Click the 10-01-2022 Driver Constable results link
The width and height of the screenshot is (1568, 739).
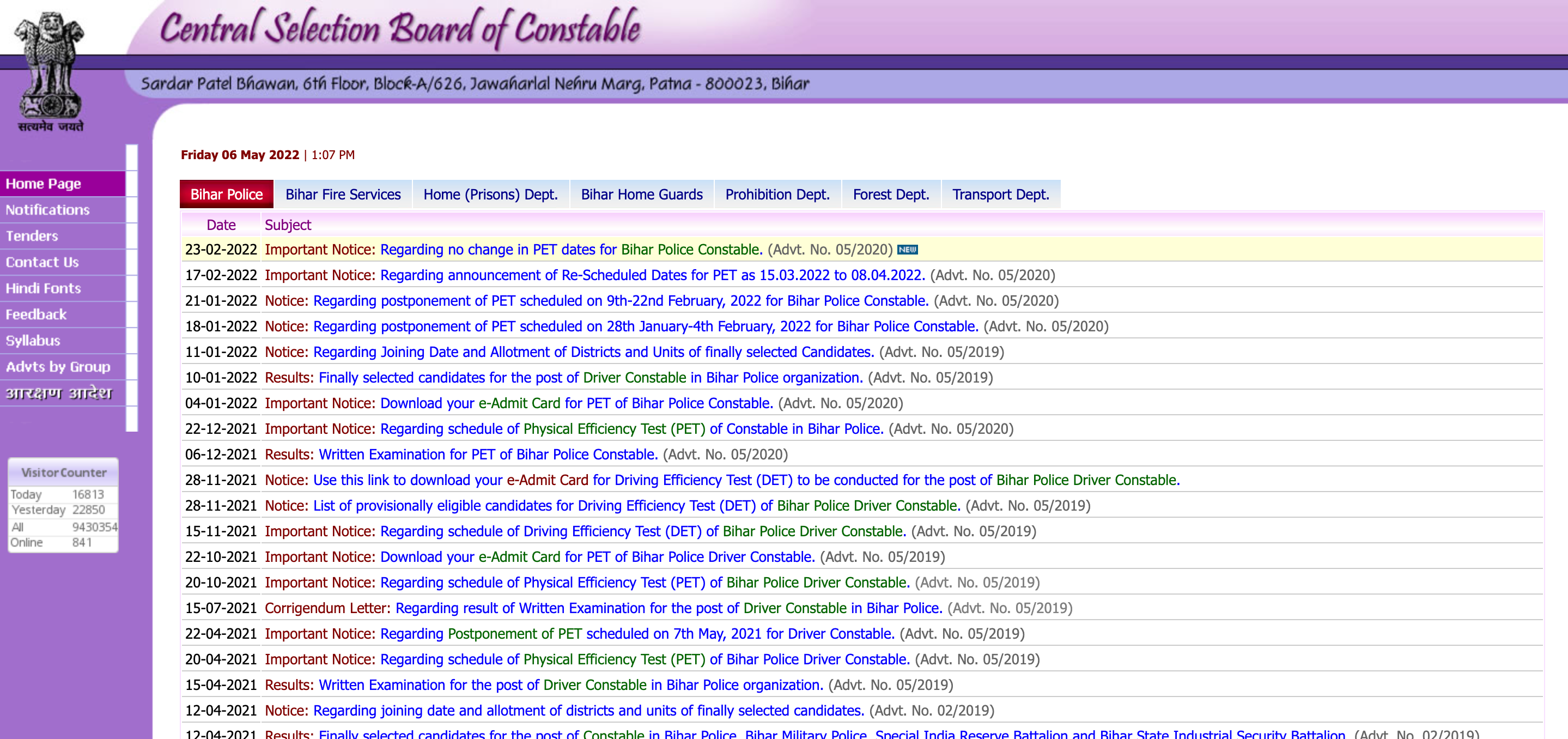(x=591, y=378)
